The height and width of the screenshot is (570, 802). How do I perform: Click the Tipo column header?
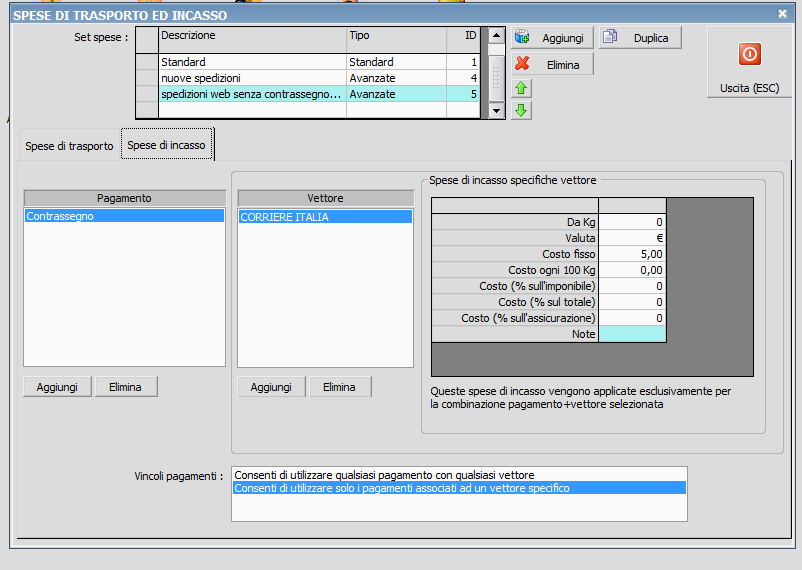396,39
